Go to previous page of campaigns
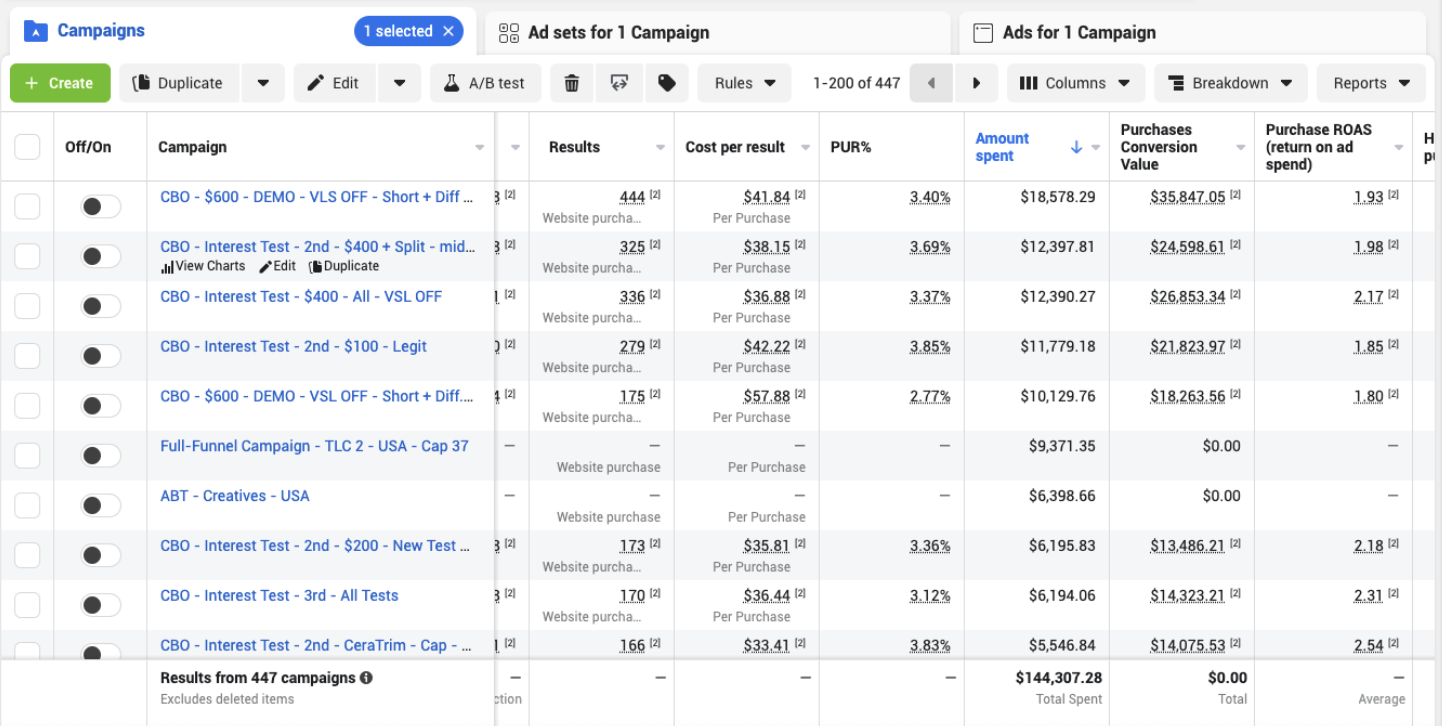Image resolution: width=1442 pixels, height=726 pixels. point(932,83)
